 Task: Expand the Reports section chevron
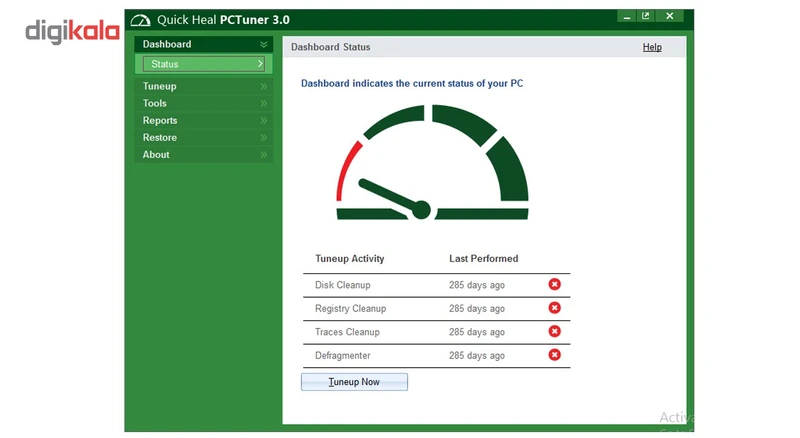click(x=264, y=121)
